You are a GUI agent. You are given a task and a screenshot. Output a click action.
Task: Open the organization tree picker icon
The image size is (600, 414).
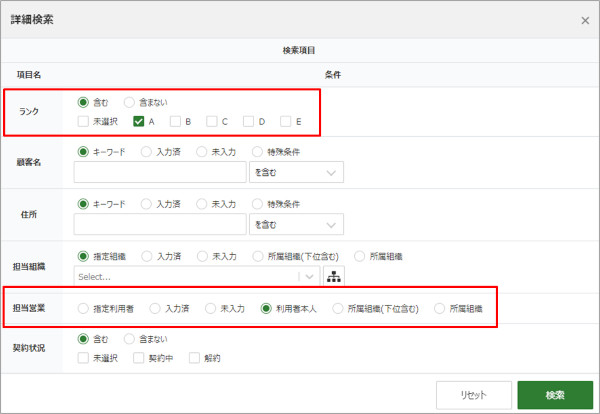point(334,276)
